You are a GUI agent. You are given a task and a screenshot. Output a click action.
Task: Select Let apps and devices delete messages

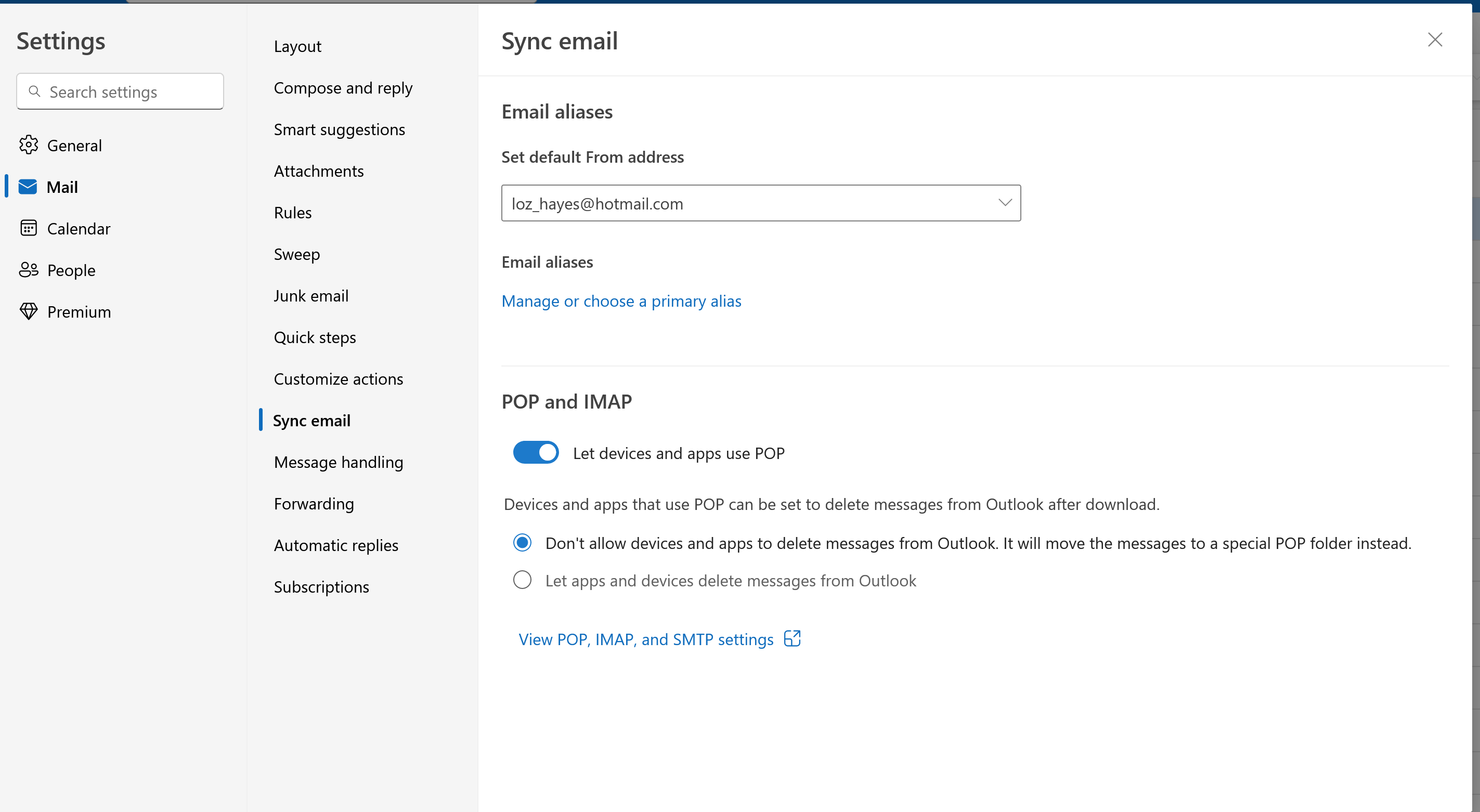tap(522, 580)
